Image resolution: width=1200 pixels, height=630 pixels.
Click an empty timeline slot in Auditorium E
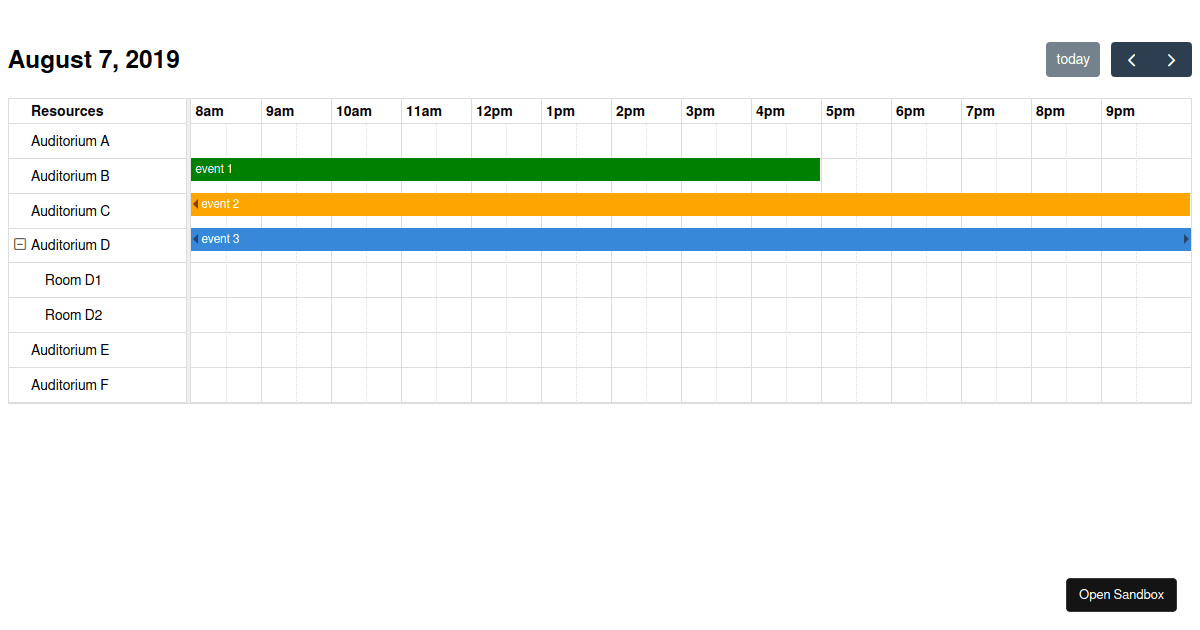pos(600,350)
